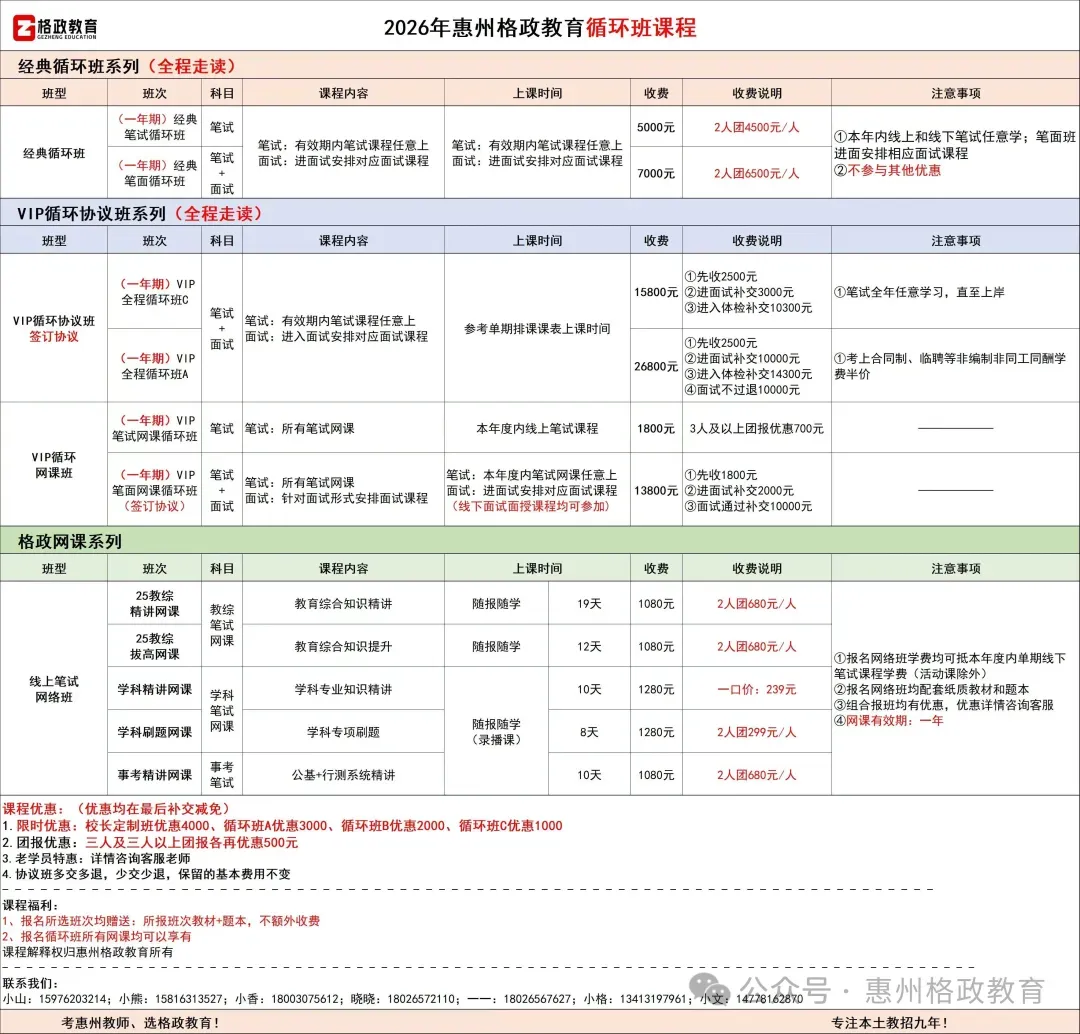Click the ③进入体检补交10300元 line
Screen dimensions: 1080x1034
pos(748,308)
